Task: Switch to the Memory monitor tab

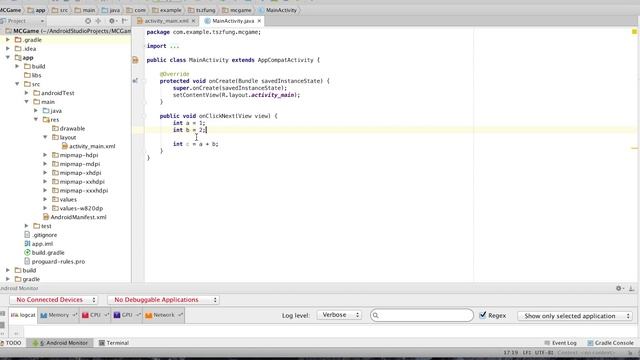Action: click(58, 315)
